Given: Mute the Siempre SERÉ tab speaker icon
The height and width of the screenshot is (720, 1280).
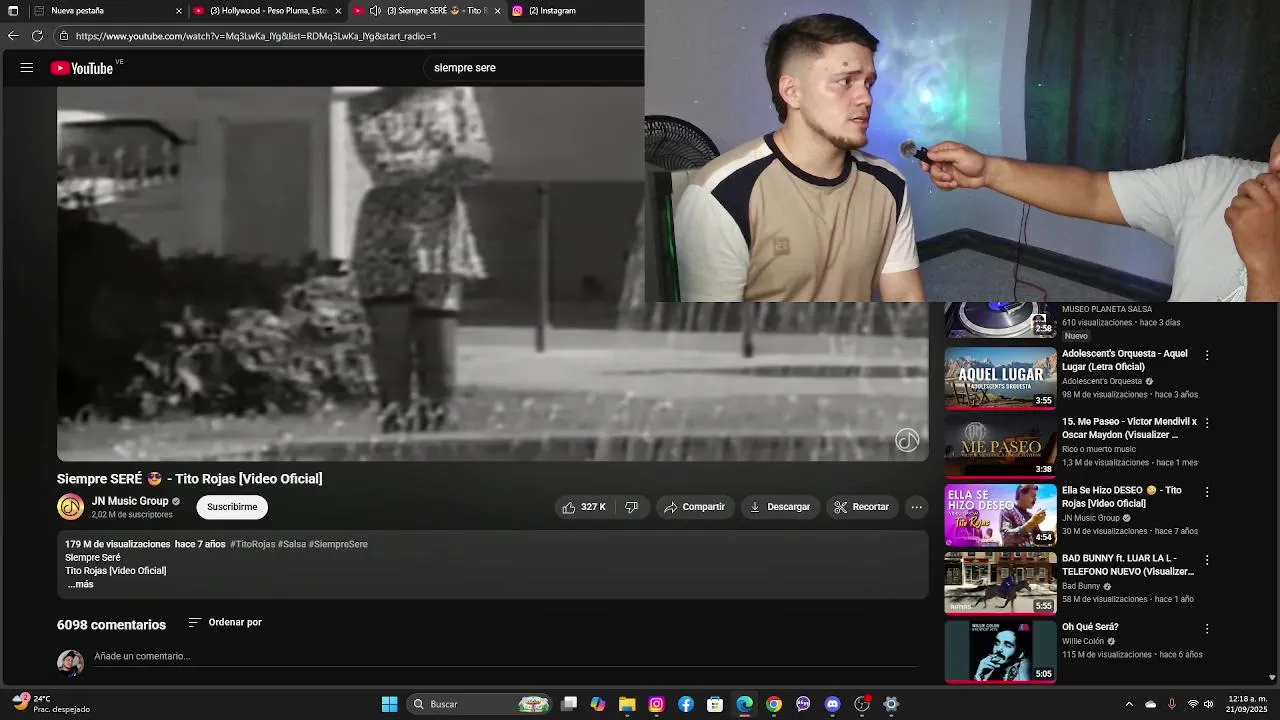Looking at the screenshot, I should [375, 11].
